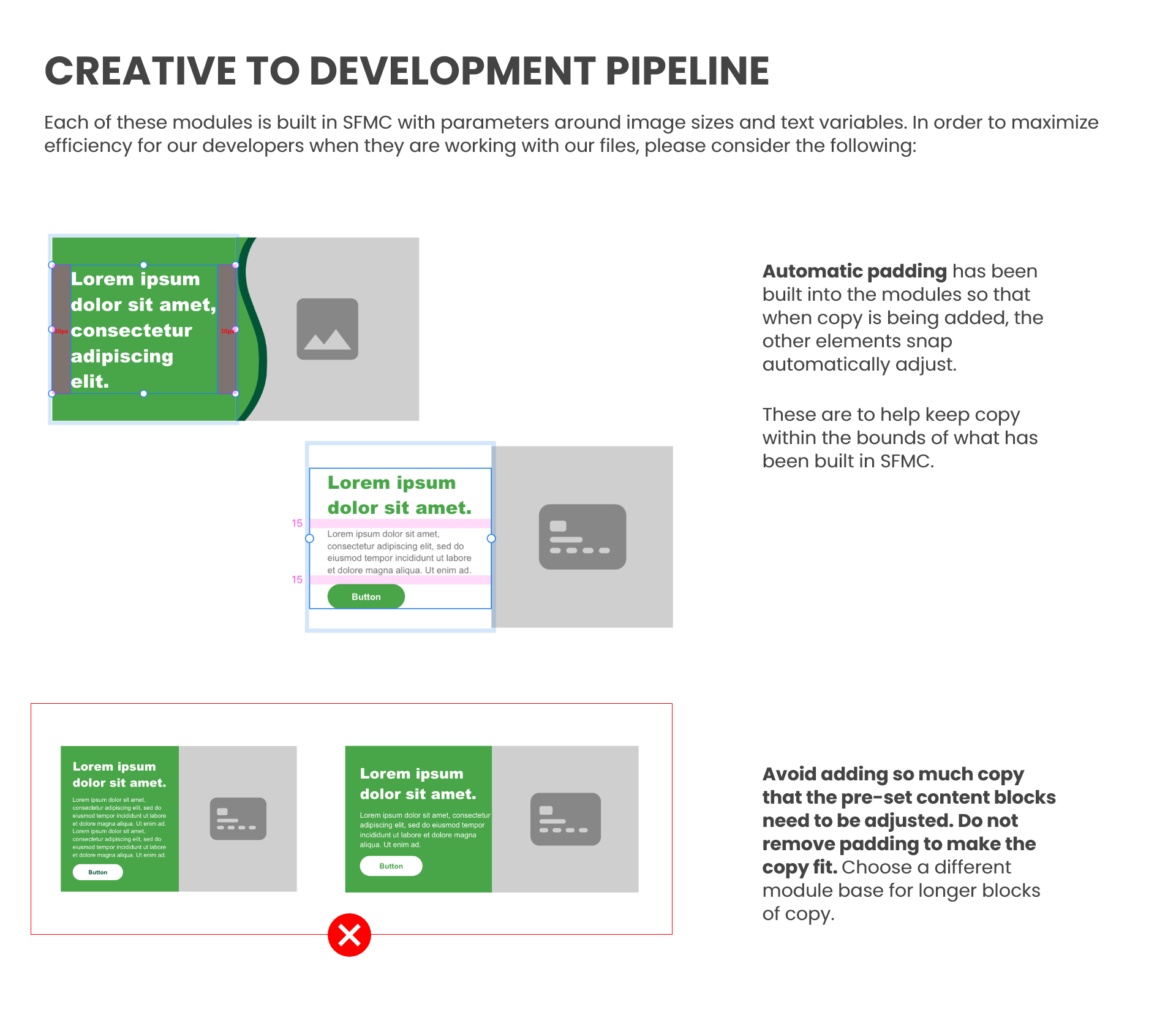Click the white Button in crowded-copy example
The image size is (1176, 1026).
coord(97,872)
